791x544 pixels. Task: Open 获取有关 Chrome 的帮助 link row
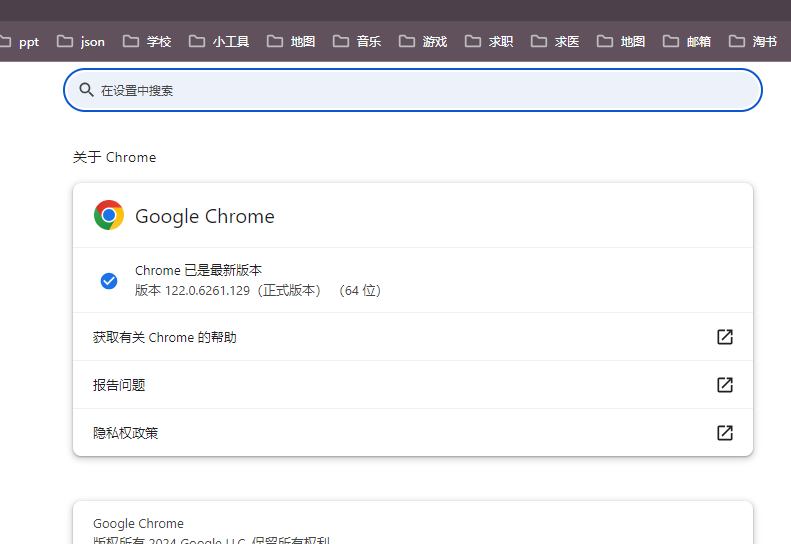pos(413,337)
